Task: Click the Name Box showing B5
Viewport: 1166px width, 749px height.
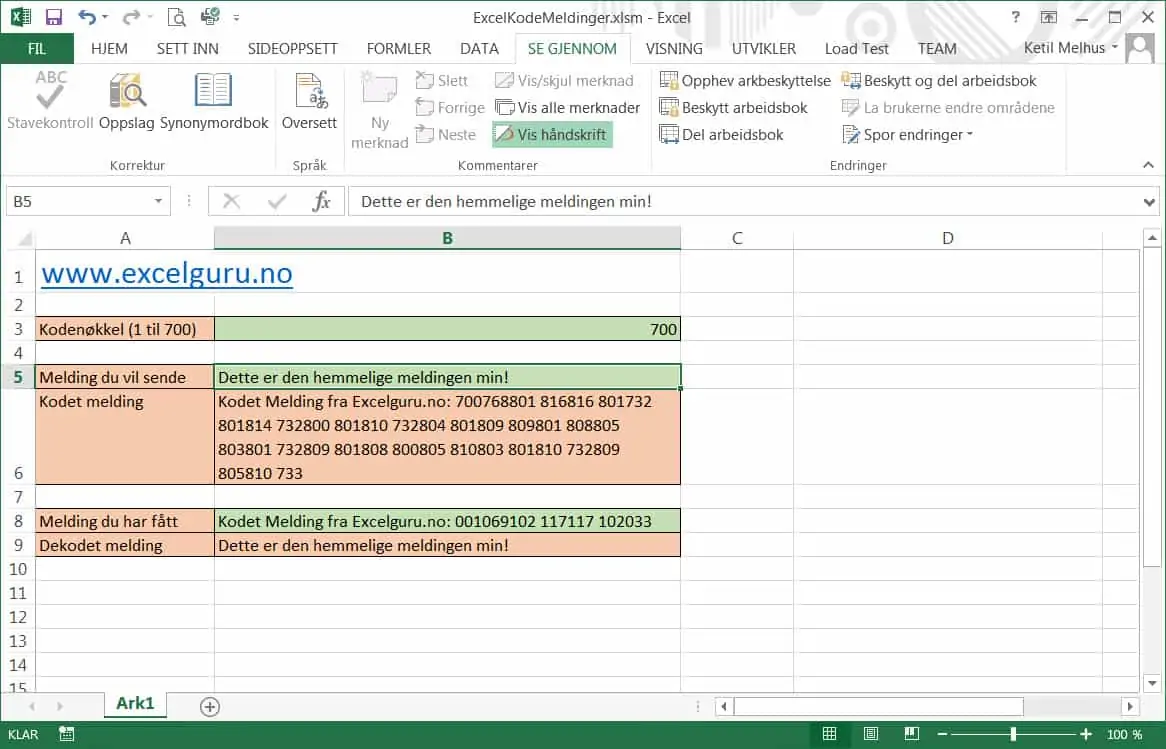Action: point(88,201)
